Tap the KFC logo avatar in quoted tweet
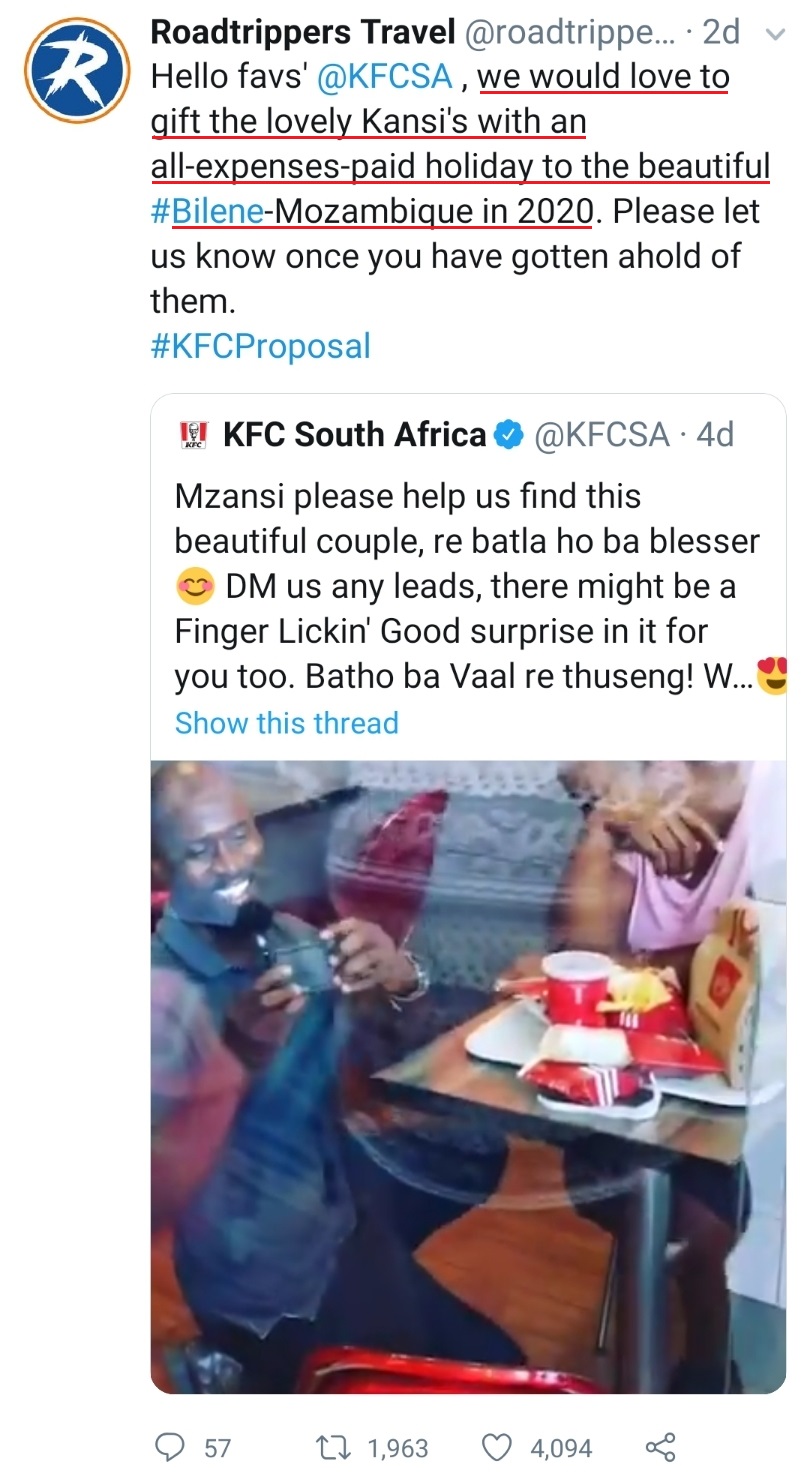 (x=192, y=434)
